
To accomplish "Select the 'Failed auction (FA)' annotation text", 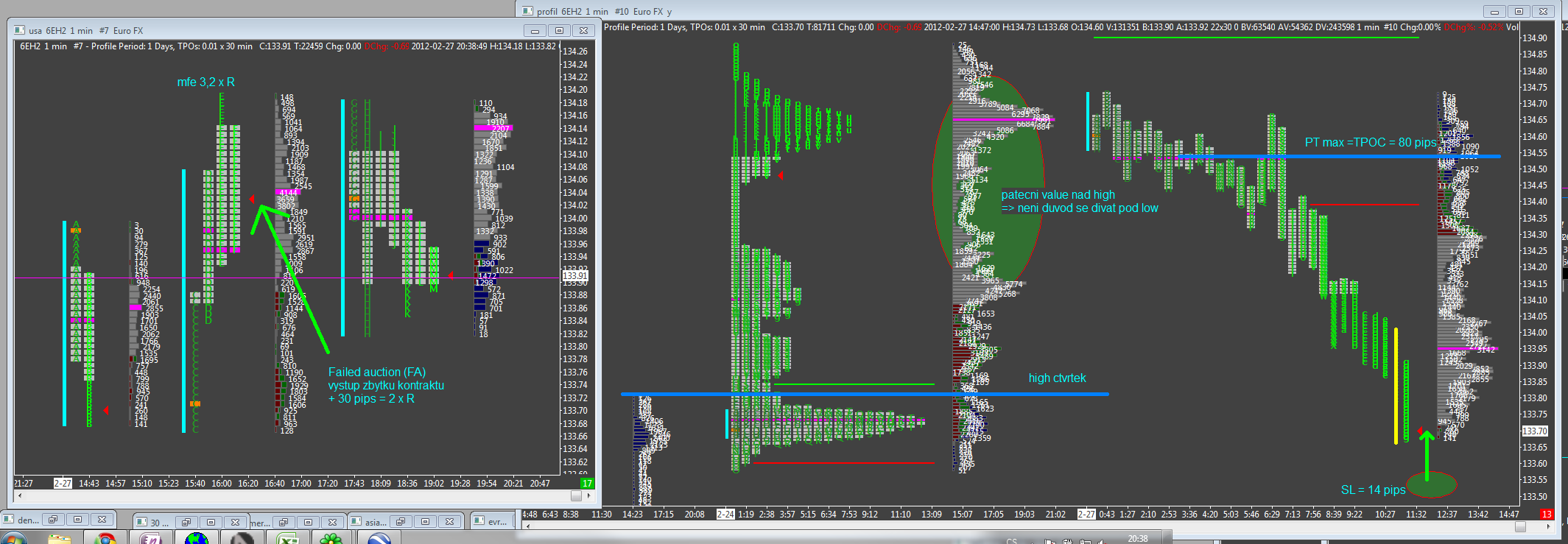I will tap(377, 372).
